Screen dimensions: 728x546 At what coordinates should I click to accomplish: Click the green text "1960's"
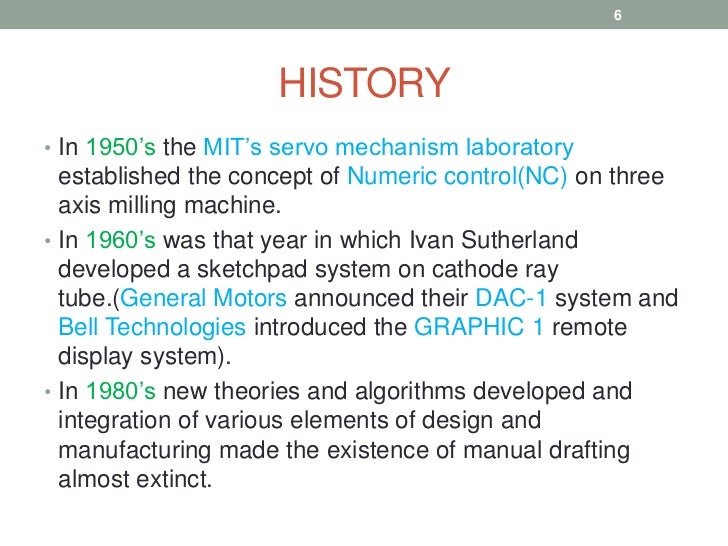point(121,240)
